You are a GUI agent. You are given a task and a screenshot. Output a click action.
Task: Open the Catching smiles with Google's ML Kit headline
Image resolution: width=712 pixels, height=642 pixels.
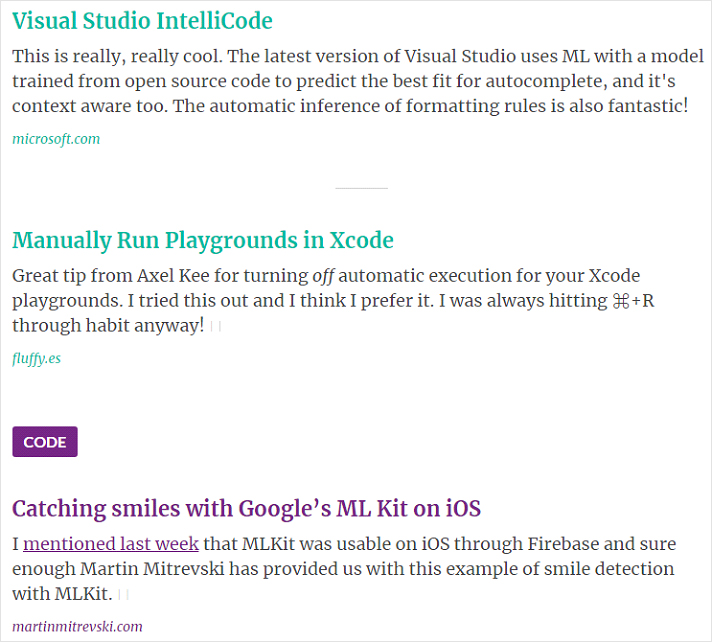click(x=247, y=508)
